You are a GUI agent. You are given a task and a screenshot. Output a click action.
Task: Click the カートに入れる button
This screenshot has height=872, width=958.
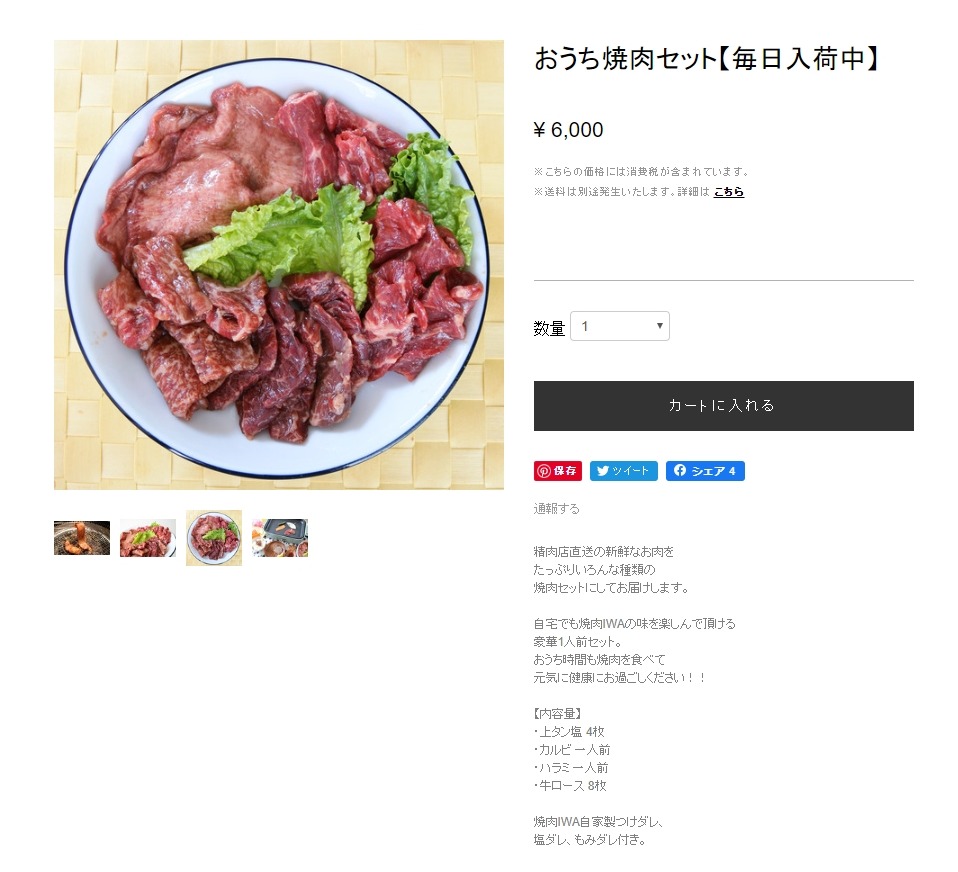723,406
